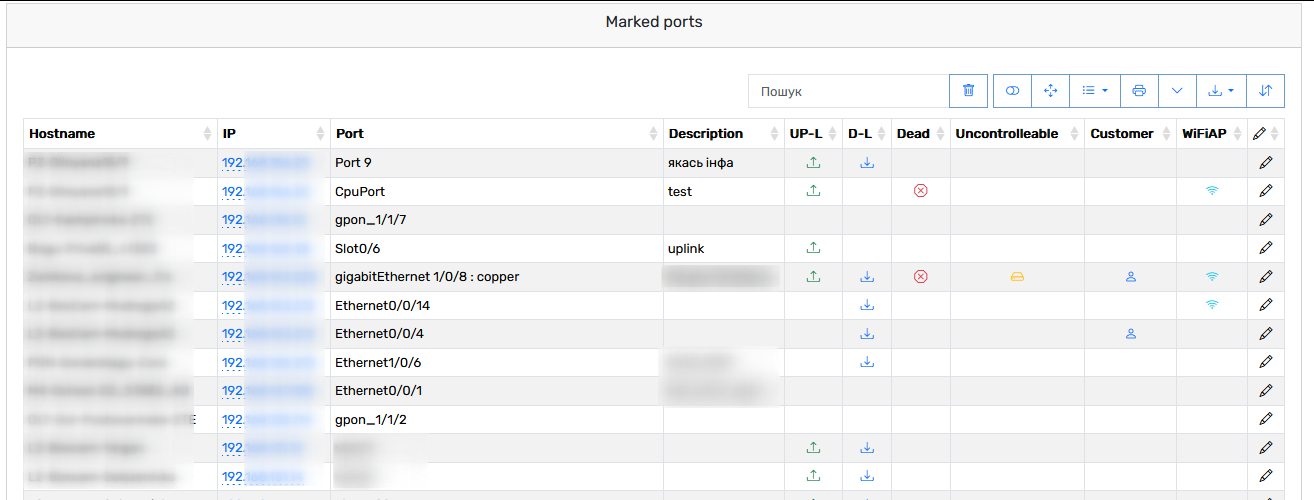Open IP link in the gpon_1/1/7 row
This screenshot has width=1314, height=500.
265,220
